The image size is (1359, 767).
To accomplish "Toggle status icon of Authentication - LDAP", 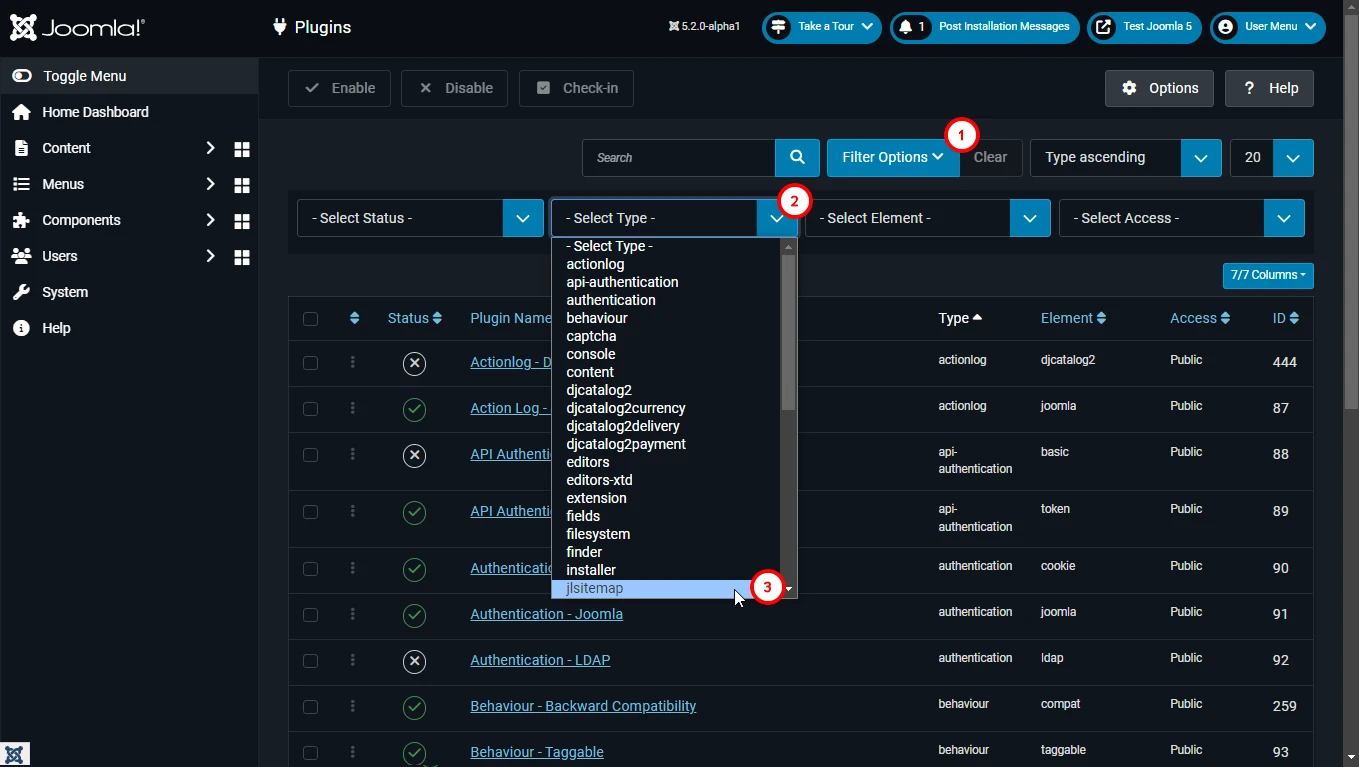I will (414, 661).
